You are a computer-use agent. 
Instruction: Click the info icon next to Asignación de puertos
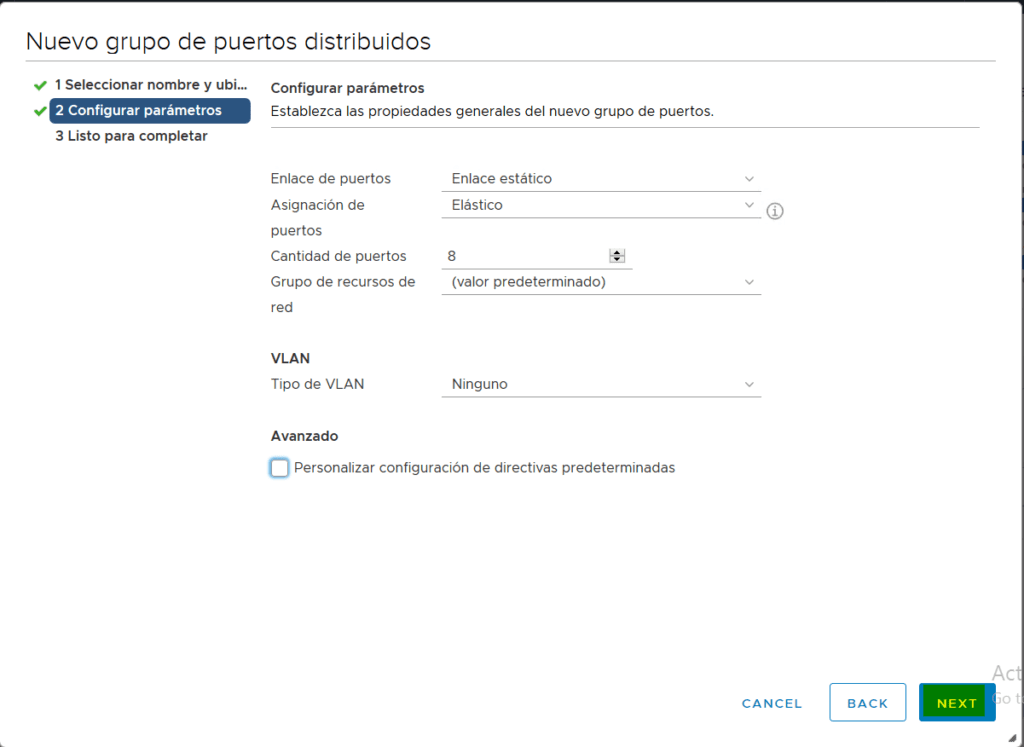[775, 211]
